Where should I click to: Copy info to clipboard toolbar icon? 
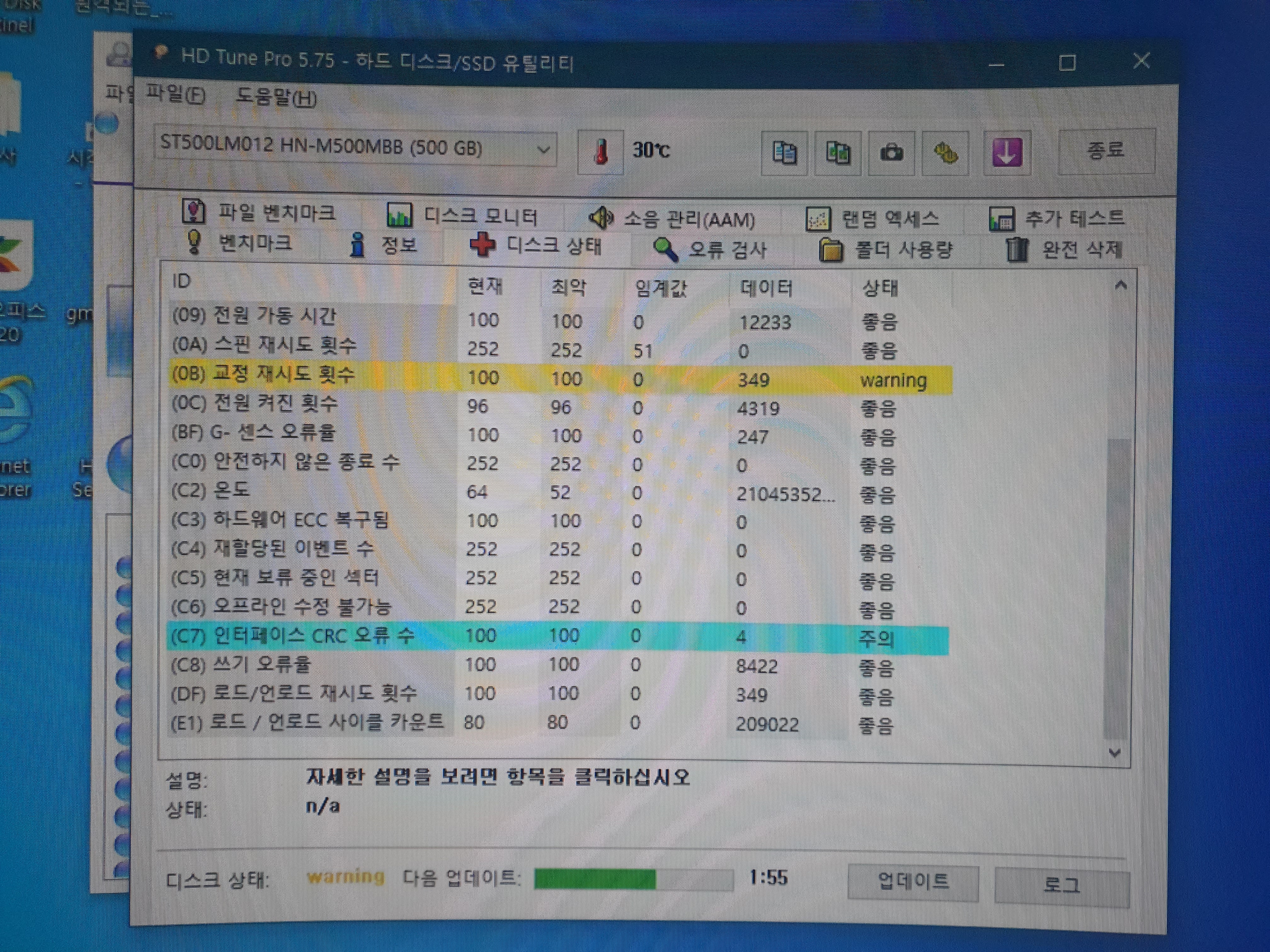click(x=784, y=153)
